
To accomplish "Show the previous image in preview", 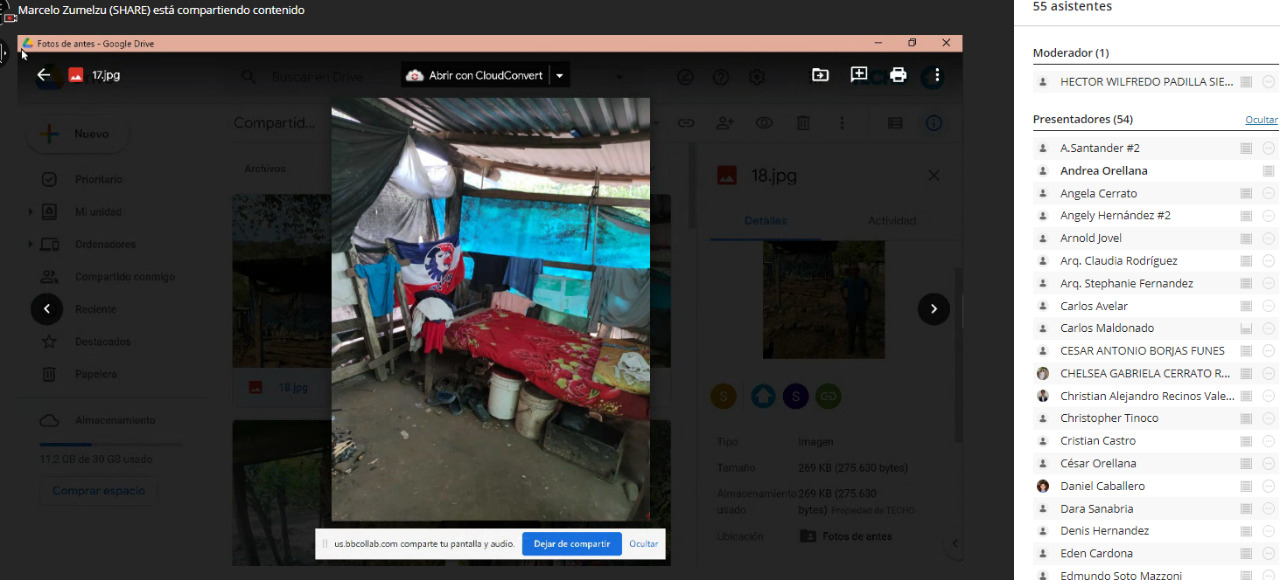I will coord(47,309).
